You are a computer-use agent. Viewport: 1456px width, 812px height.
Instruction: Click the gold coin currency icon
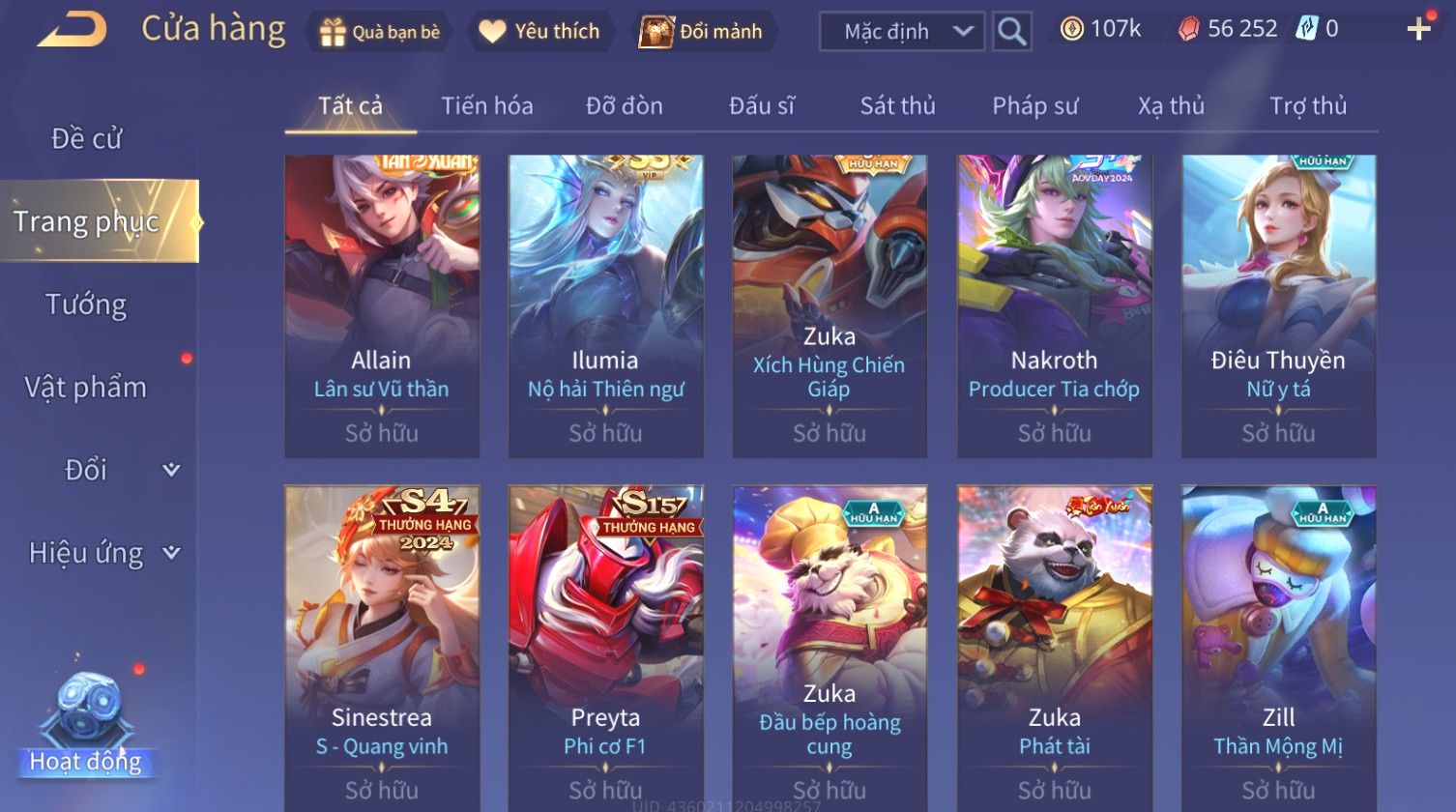pos(1071,29)
